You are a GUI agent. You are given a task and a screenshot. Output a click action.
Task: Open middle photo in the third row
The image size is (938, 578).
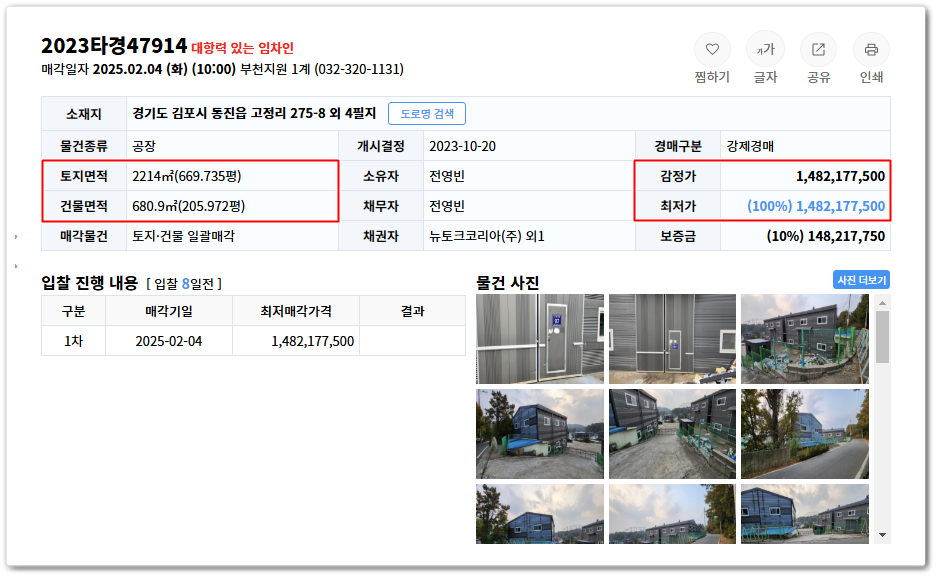pos(672,514)
